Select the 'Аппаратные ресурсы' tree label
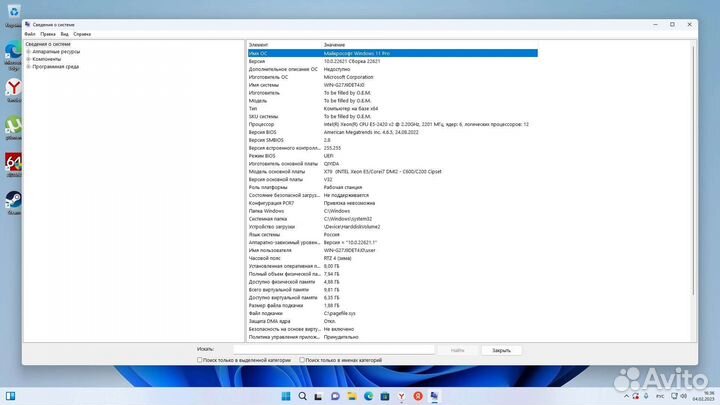 click(x=56, y=52)
